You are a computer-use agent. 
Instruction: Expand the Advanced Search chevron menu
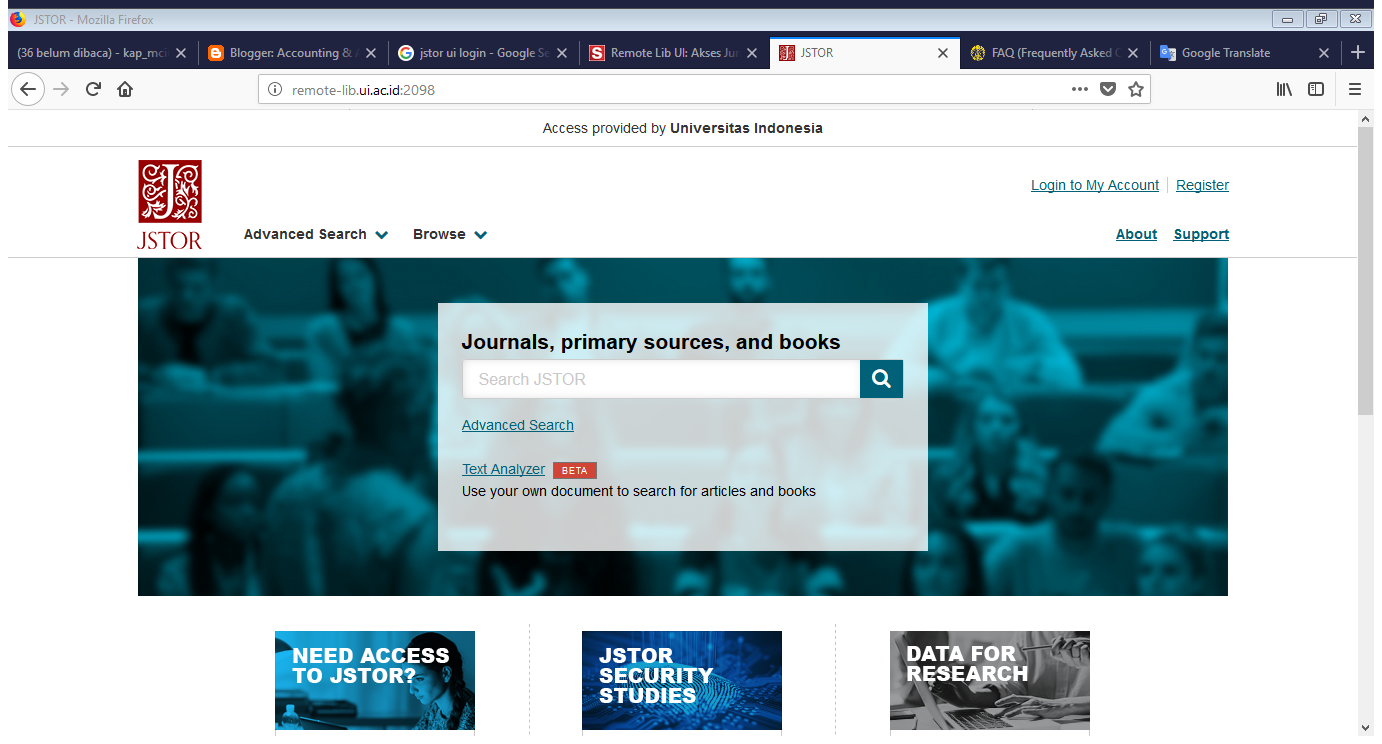(x=381, y=235)
